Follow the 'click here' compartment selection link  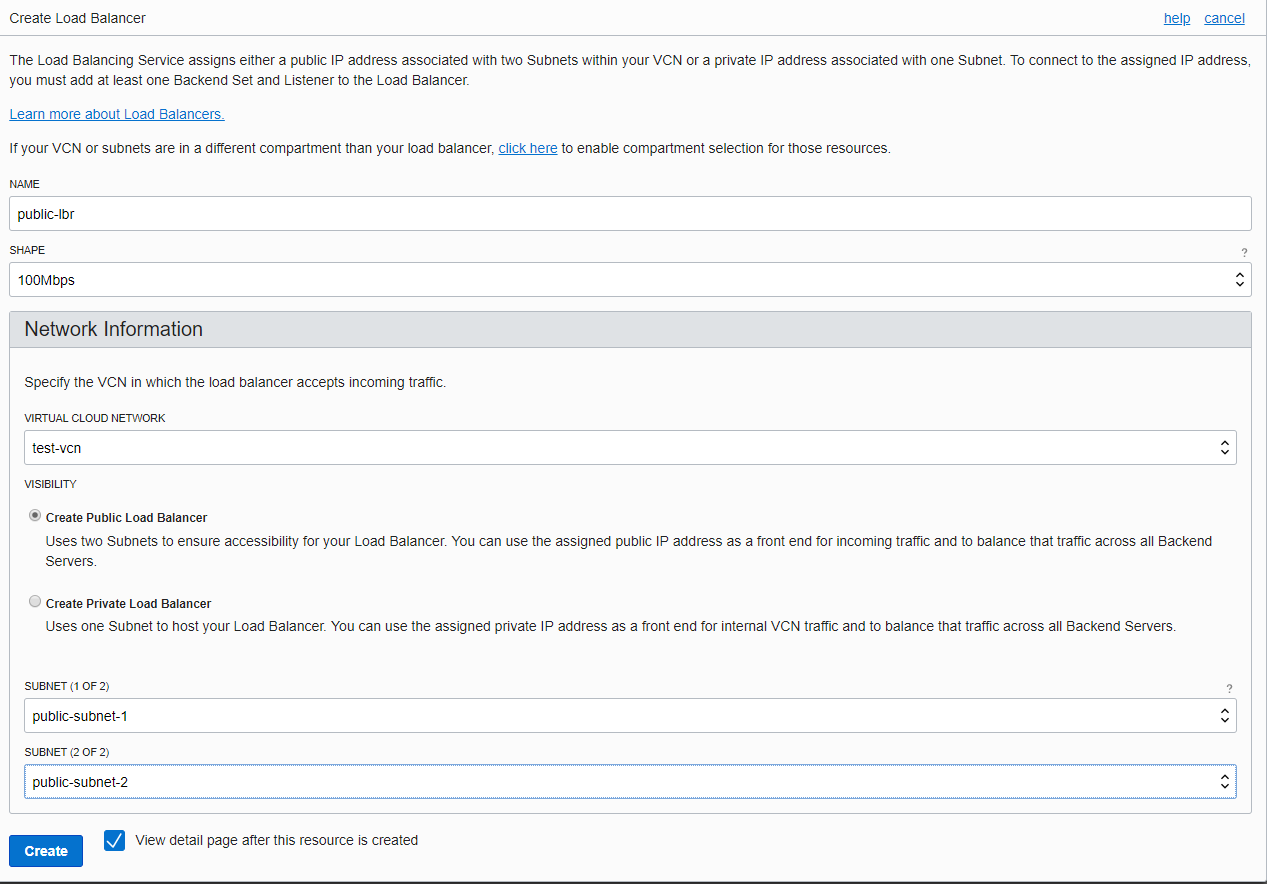point(528,148)
